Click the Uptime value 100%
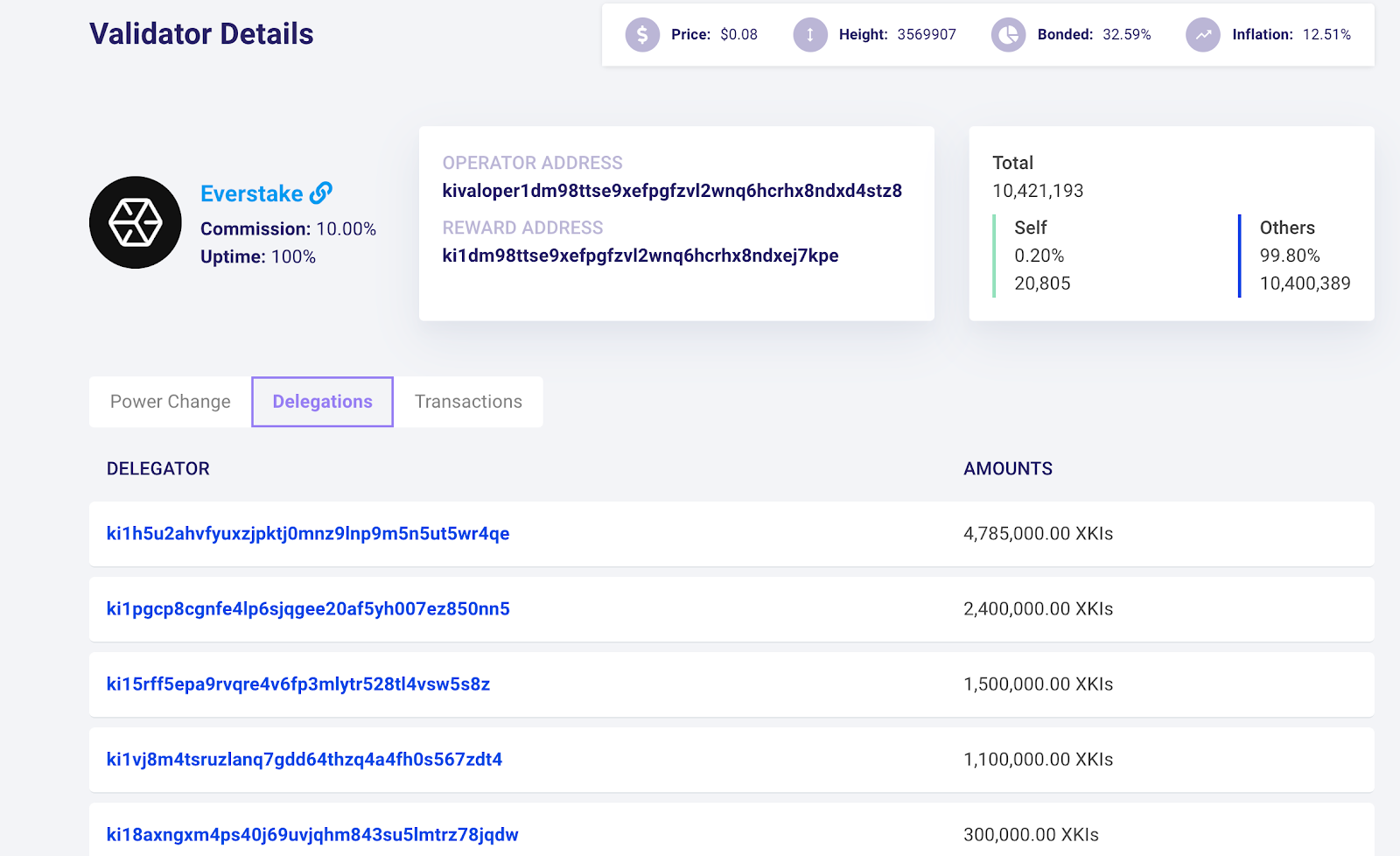 point(293,256)
